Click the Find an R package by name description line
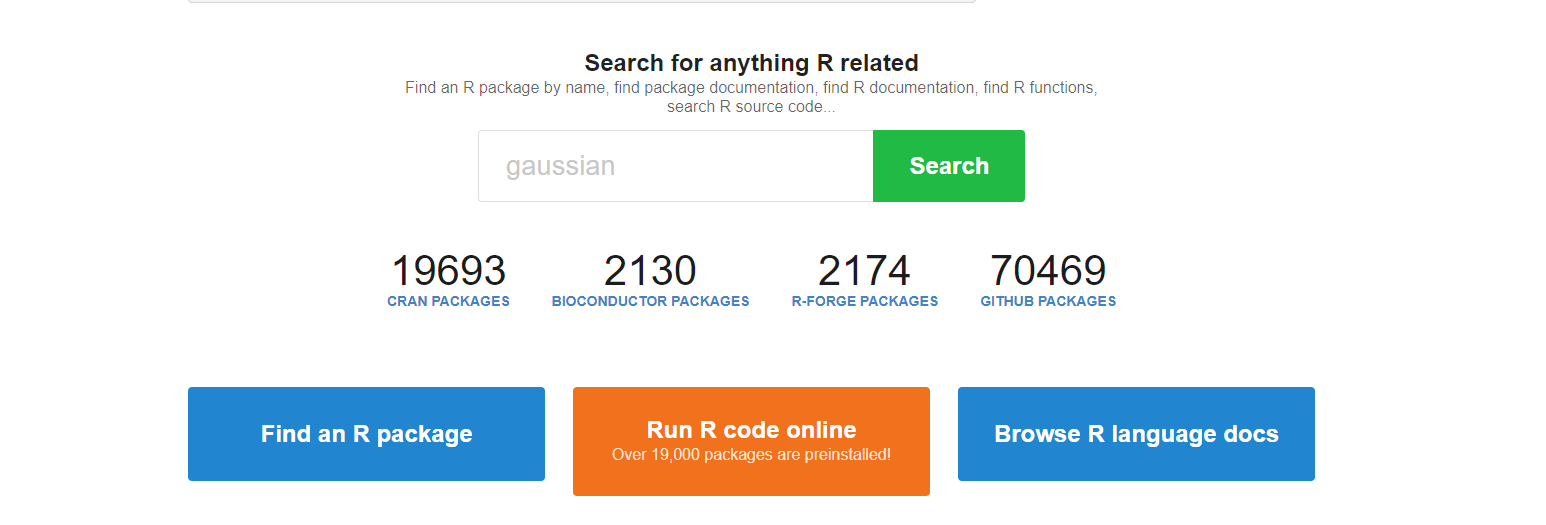Image resolution: width=1546 pixels, height=525 pixels. [x=751, y=88]
